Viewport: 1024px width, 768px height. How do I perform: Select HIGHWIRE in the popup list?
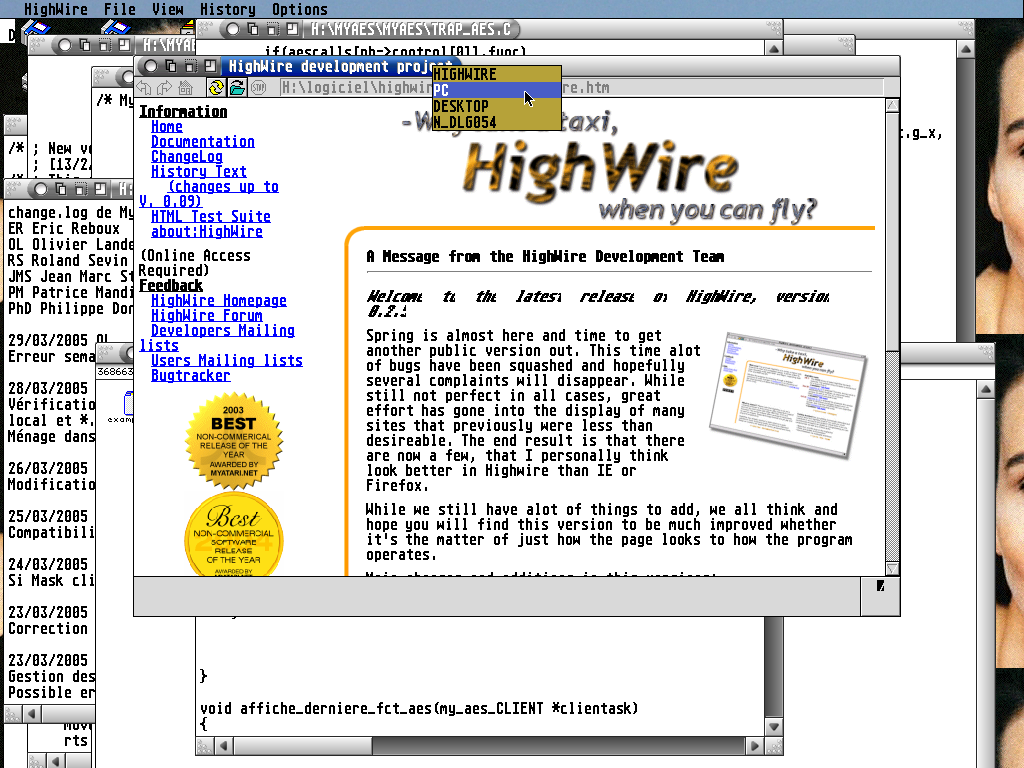pyautogui.click(x=496, y=74)
